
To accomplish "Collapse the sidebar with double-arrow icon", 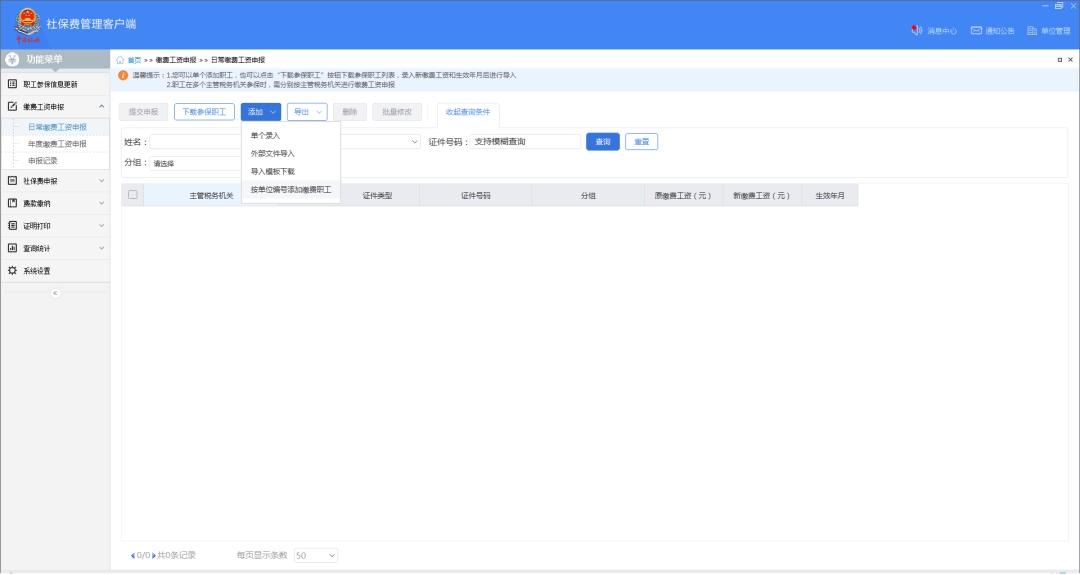I will (55, 293).
